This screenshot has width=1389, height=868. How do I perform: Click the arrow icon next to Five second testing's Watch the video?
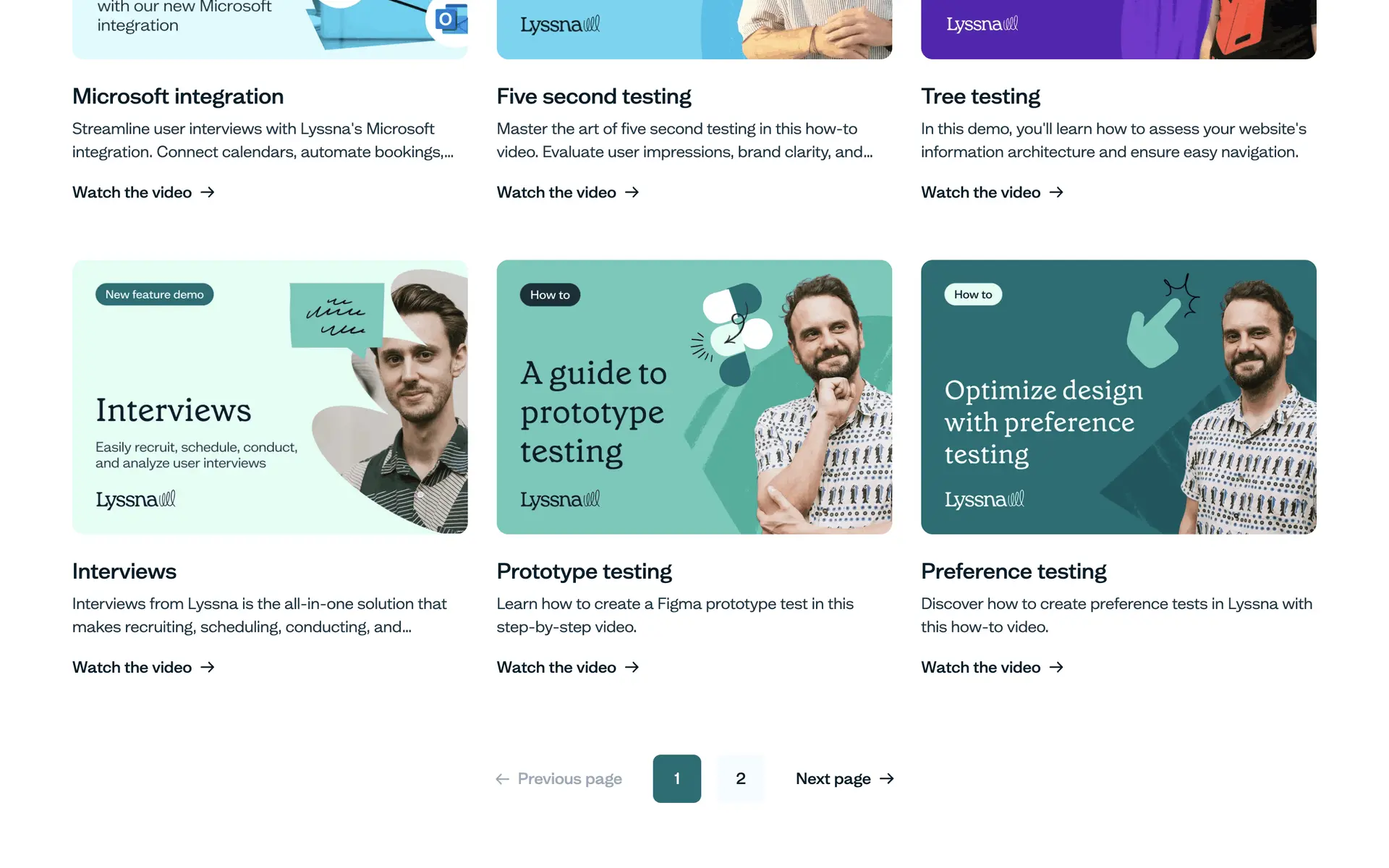click(x=632, y=192)
